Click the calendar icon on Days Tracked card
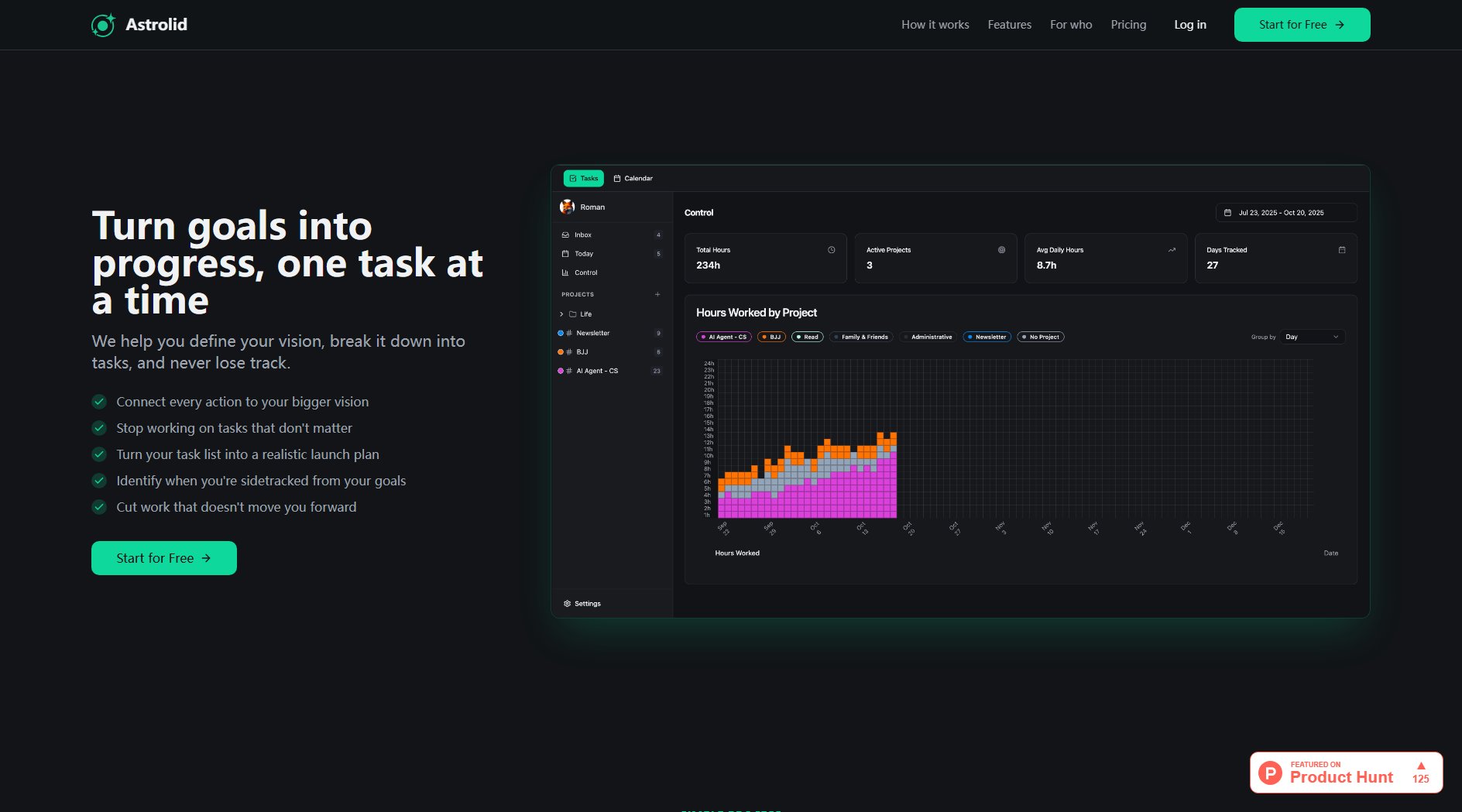This screenshot has width=1462, height=812. pos(1341,250)
